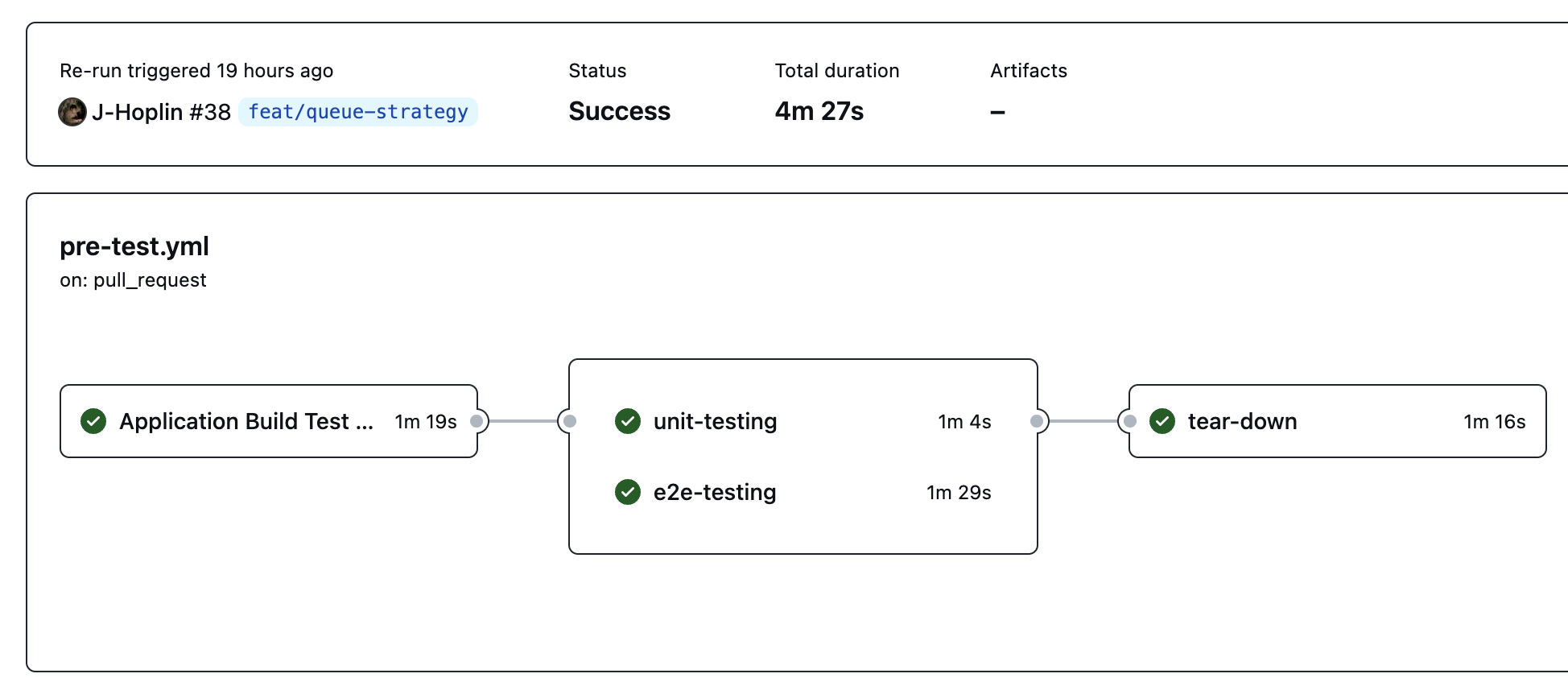Screen dimensions: 1568x686
Task: Open the feat/queue-strategy branch link
Action: point(358,112)
